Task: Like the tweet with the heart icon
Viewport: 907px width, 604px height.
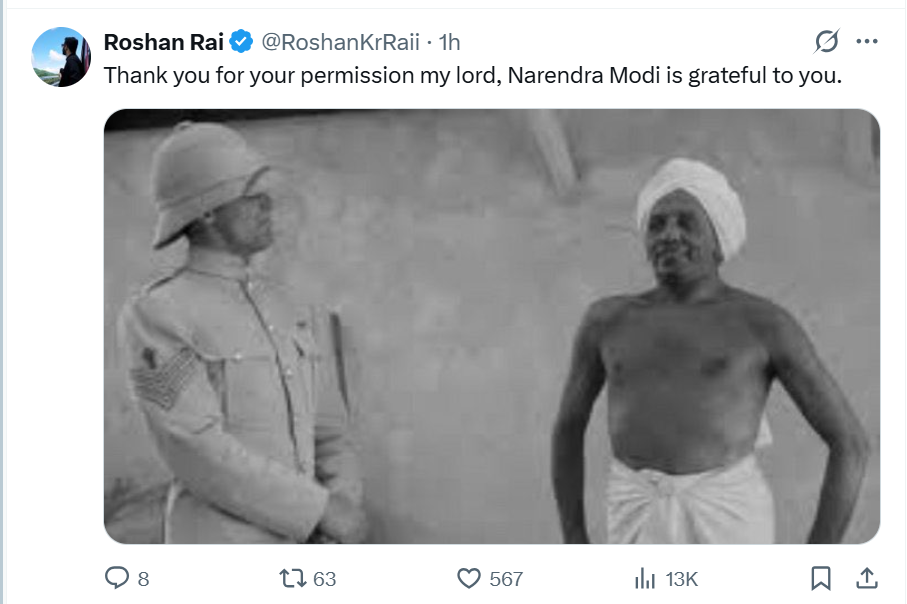Action: pyautogui.click(x=469, y=578)
